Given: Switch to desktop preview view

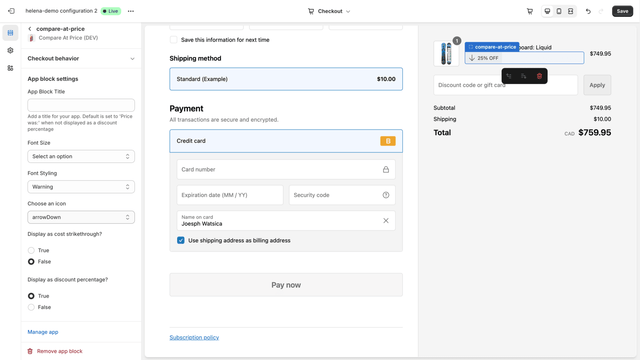Looking at the screenshot, I should coord(547,11).
